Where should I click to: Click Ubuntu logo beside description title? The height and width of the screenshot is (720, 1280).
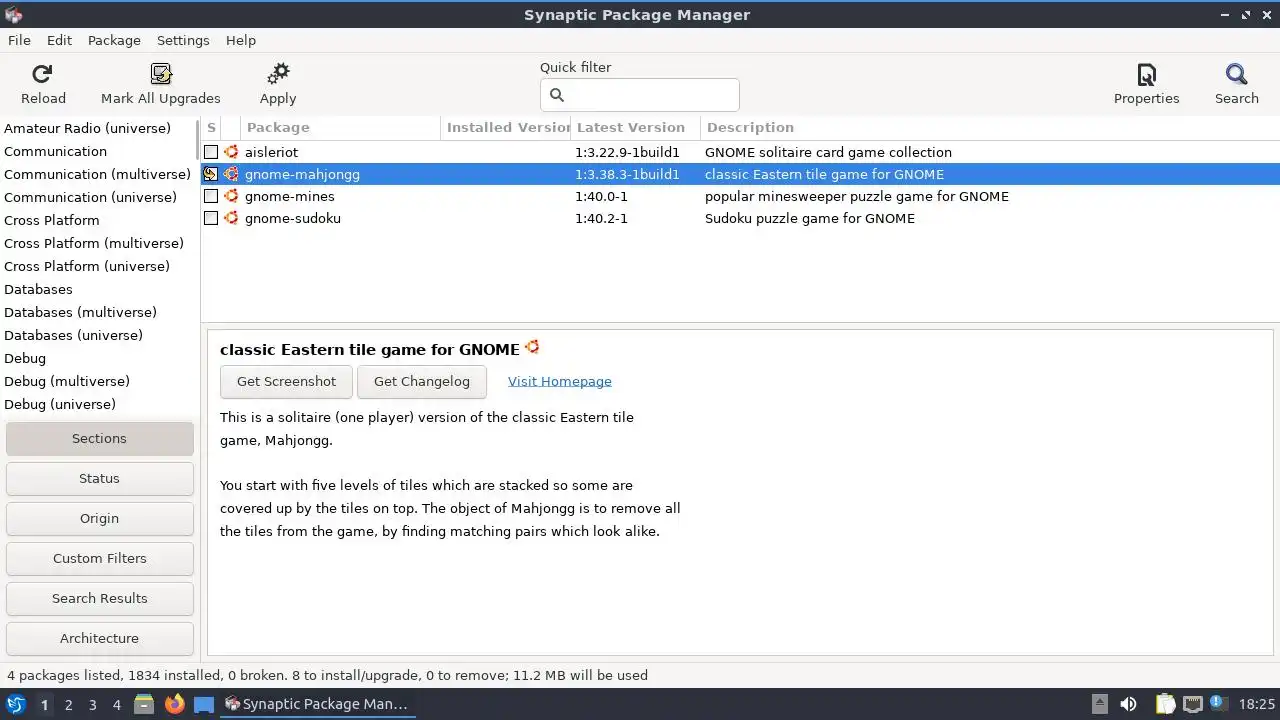532,347
